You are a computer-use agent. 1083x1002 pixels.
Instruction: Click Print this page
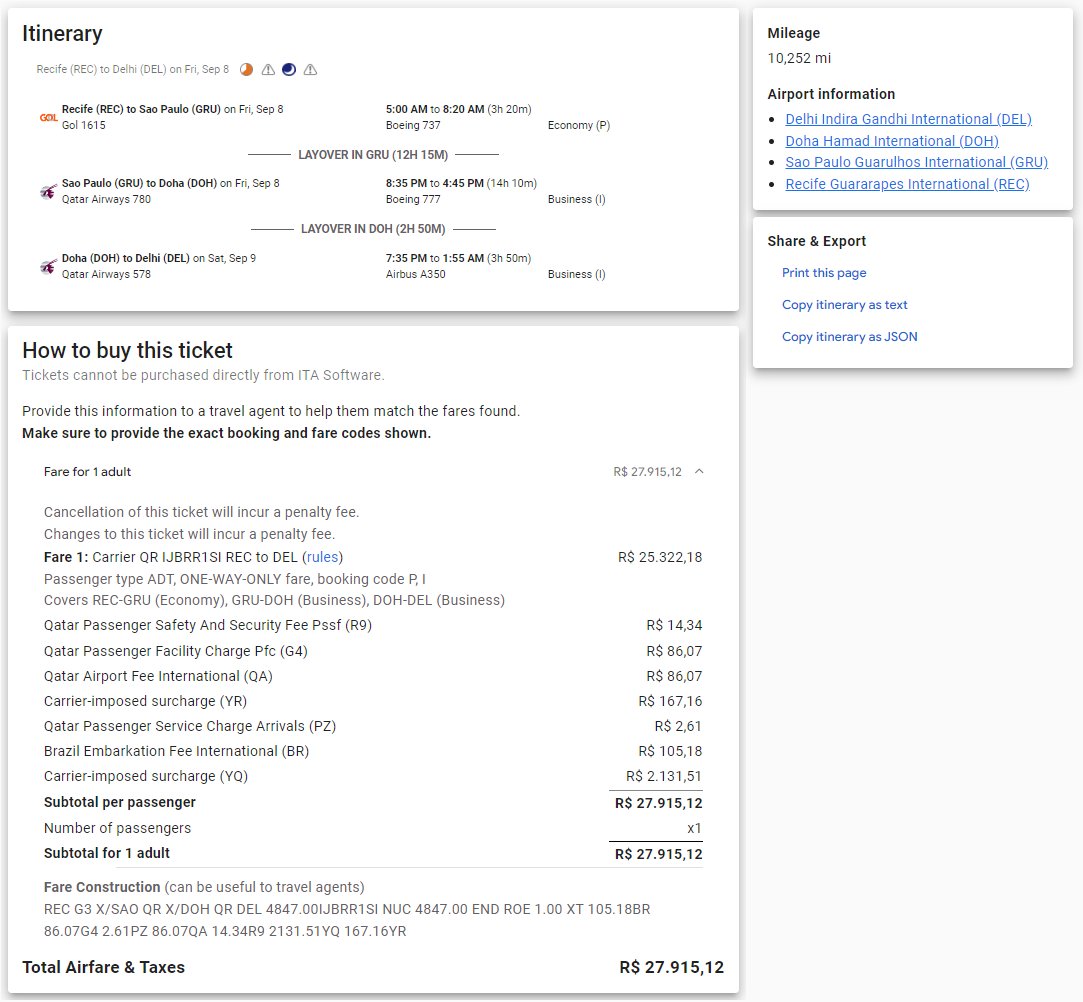(824, 273)
